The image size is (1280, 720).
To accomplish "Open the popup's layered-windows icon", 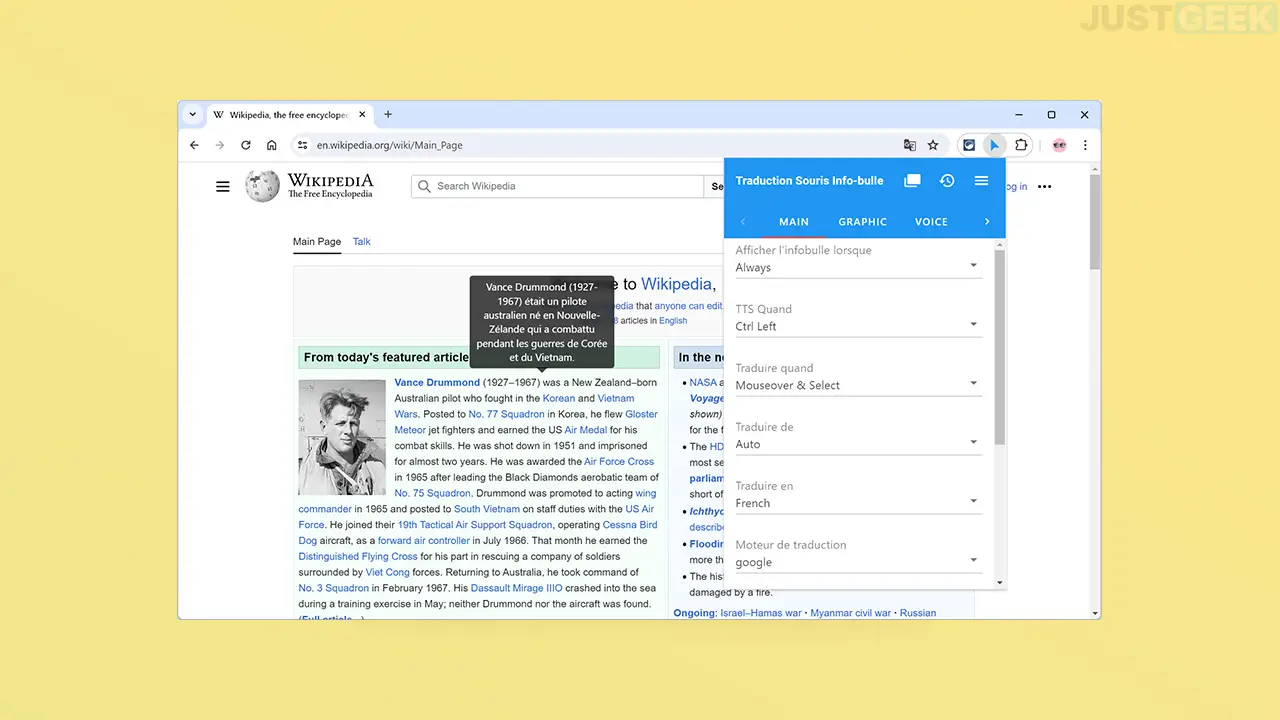I will click(x=912, y=181).
